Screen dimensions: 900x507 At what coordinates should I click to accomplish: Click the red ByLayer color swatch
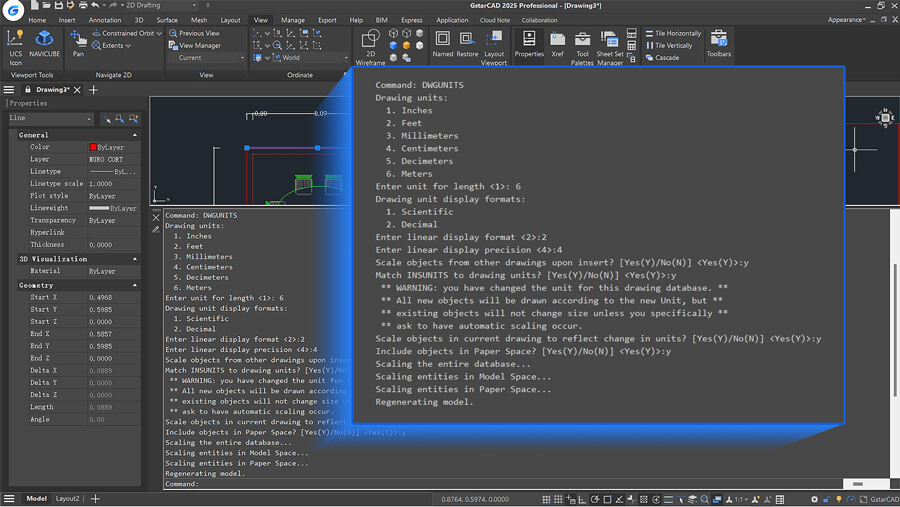pyautogui.click(x=93, y=147)
